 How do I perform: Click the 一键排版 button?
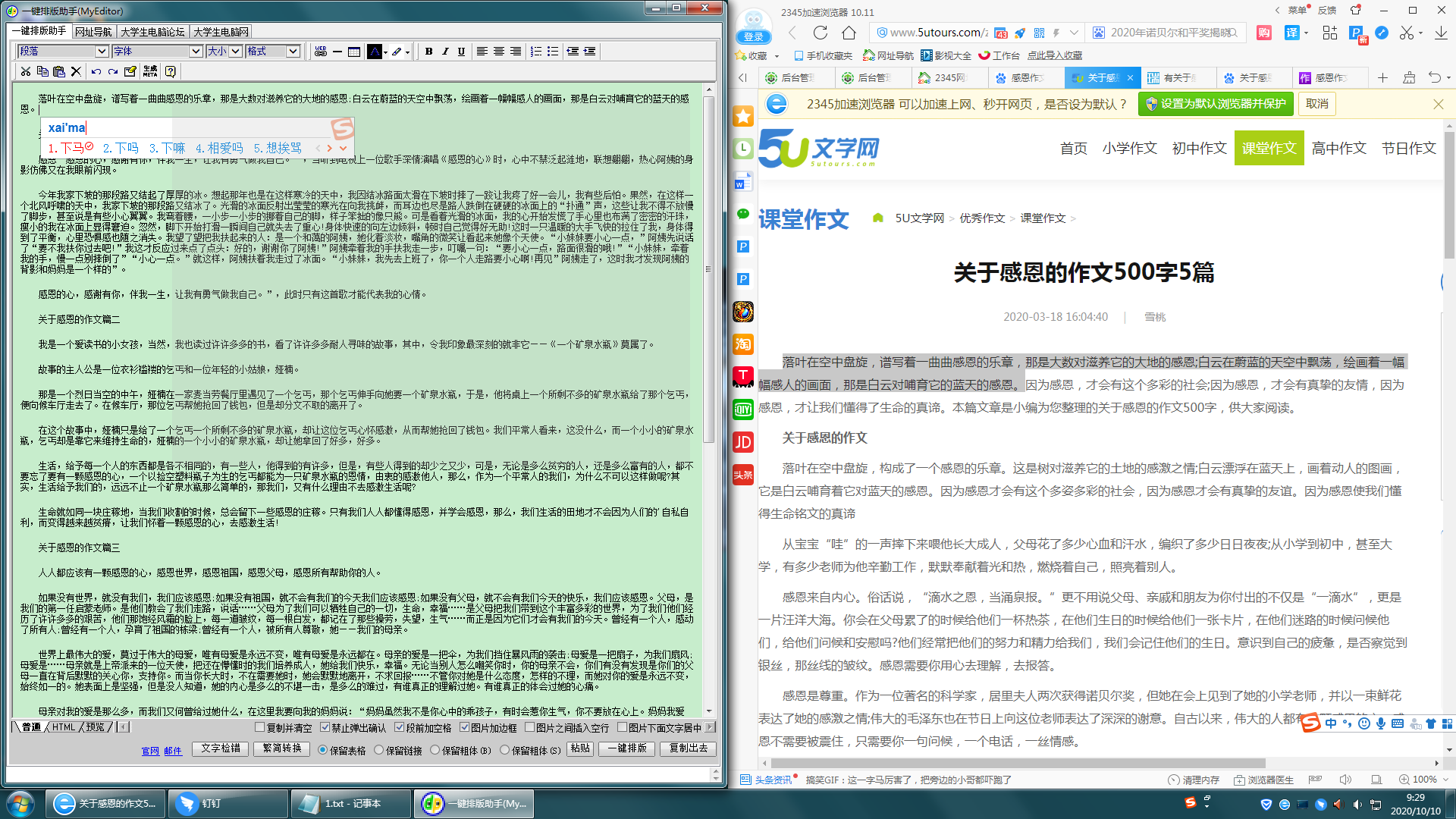[x=626, y=748]
